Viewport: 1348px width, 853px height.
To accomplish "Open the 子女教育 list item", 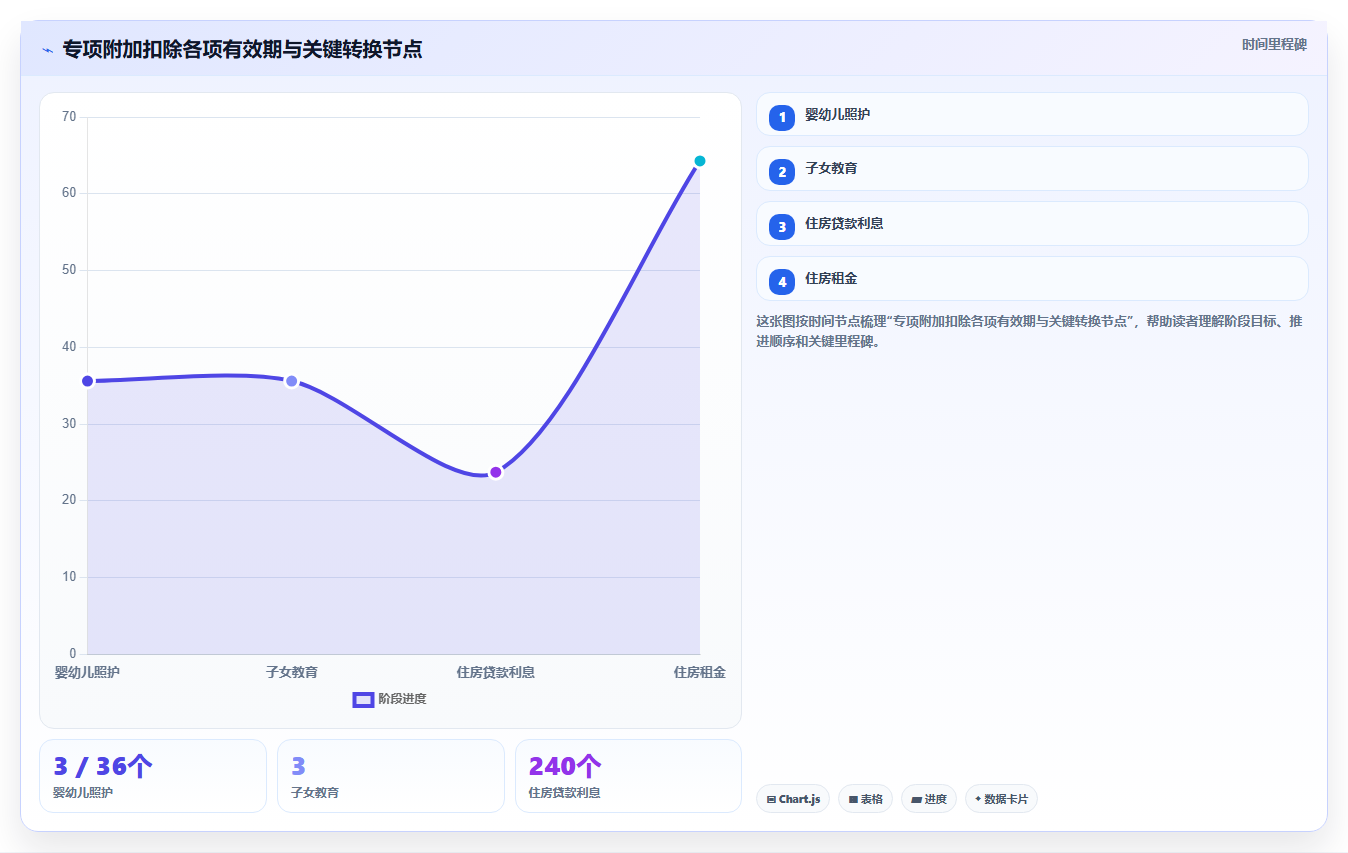I will [x=1032, y=169].
